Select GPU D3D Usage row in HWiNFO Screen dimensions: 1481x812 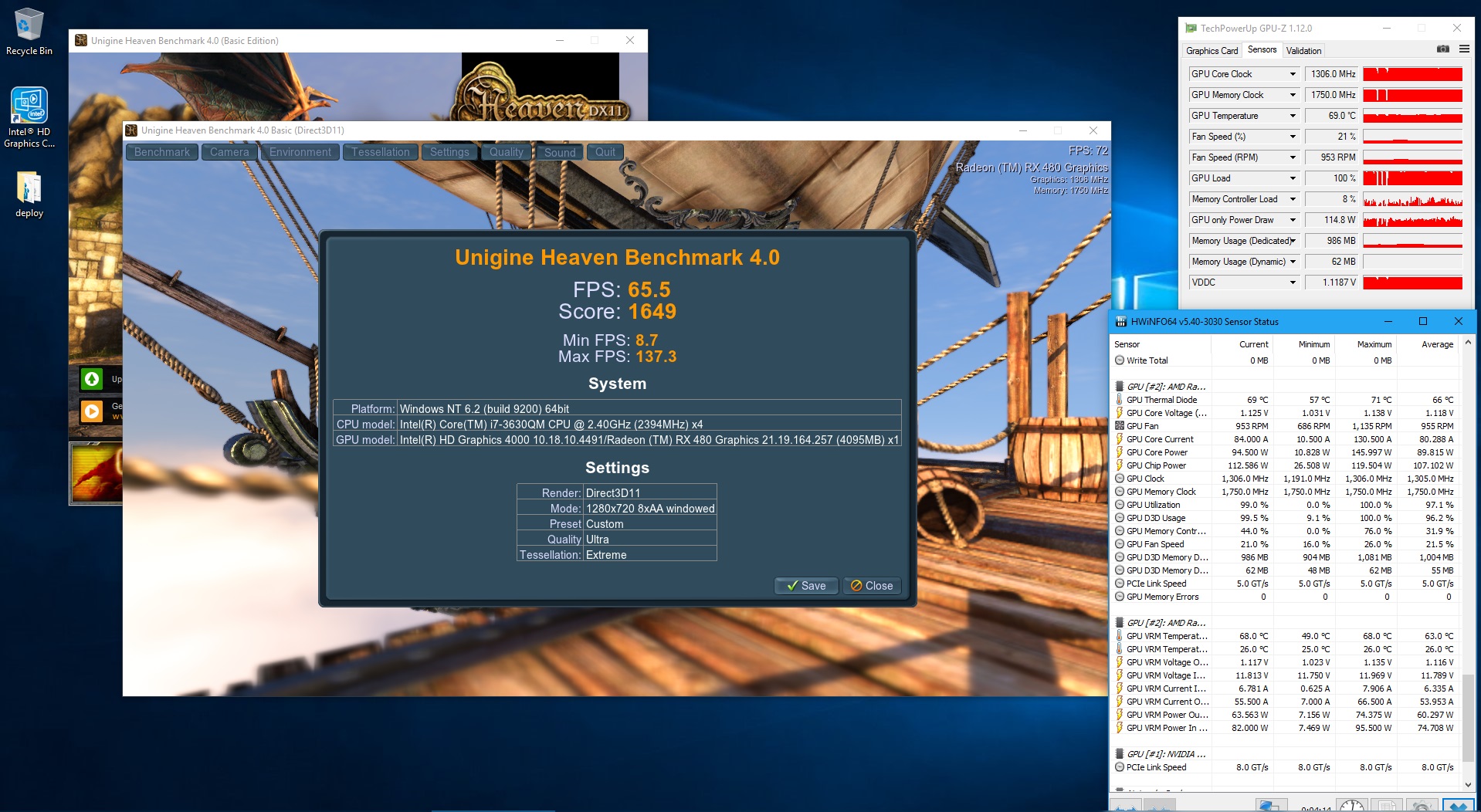tap(1285, 518)
